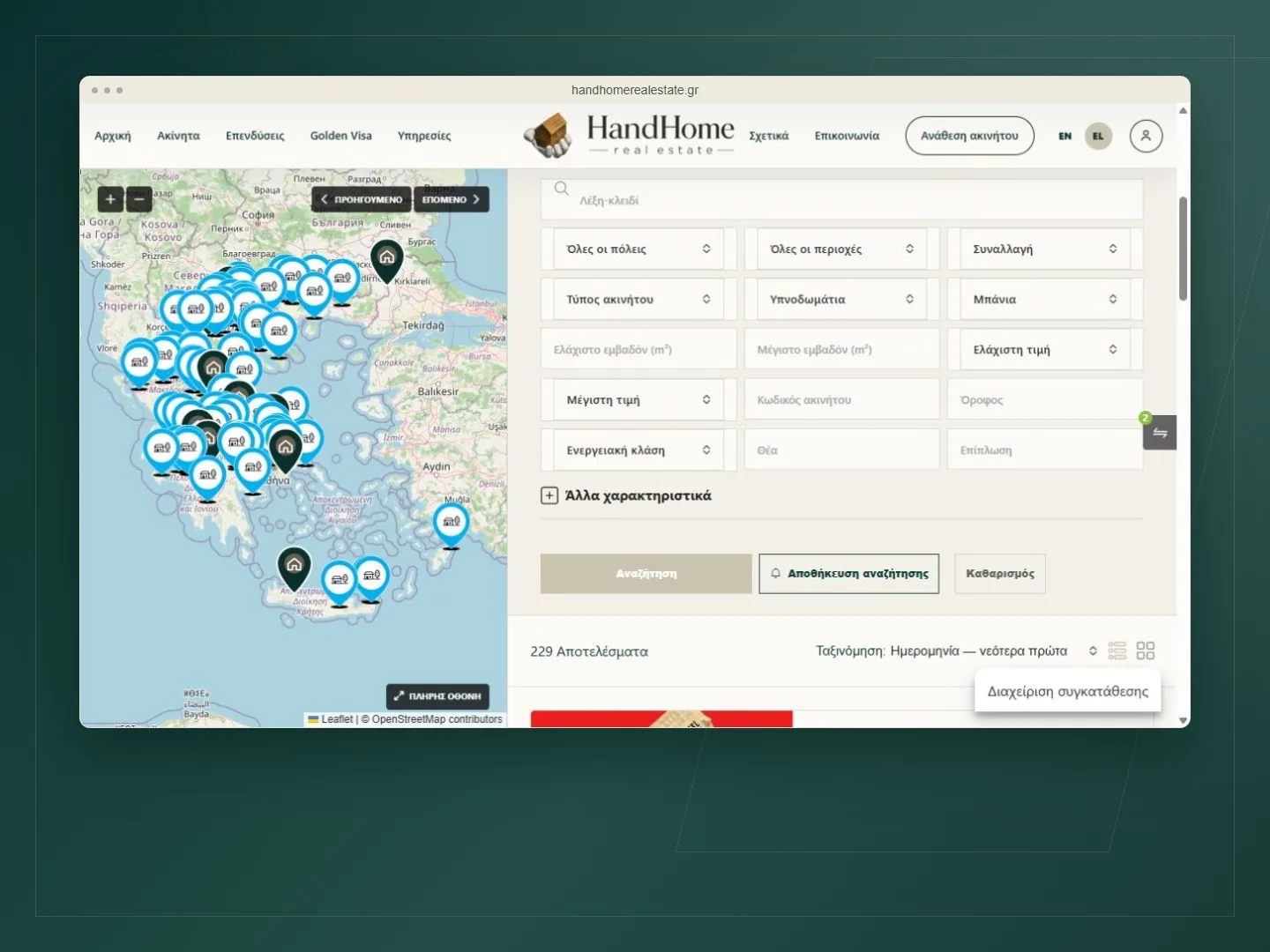Open the Μπάνια dropdown
This screenshot has width=1270, height=952.
tap(1045, 299)
